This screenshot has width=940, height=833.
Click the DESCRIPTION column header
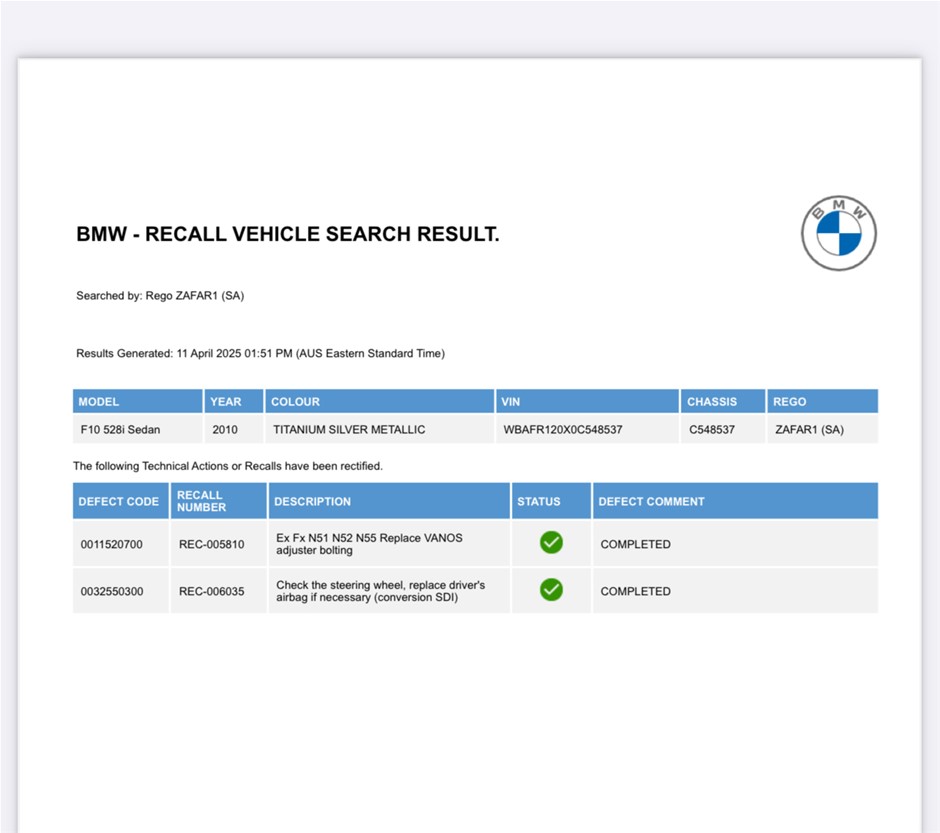[313, 502]
